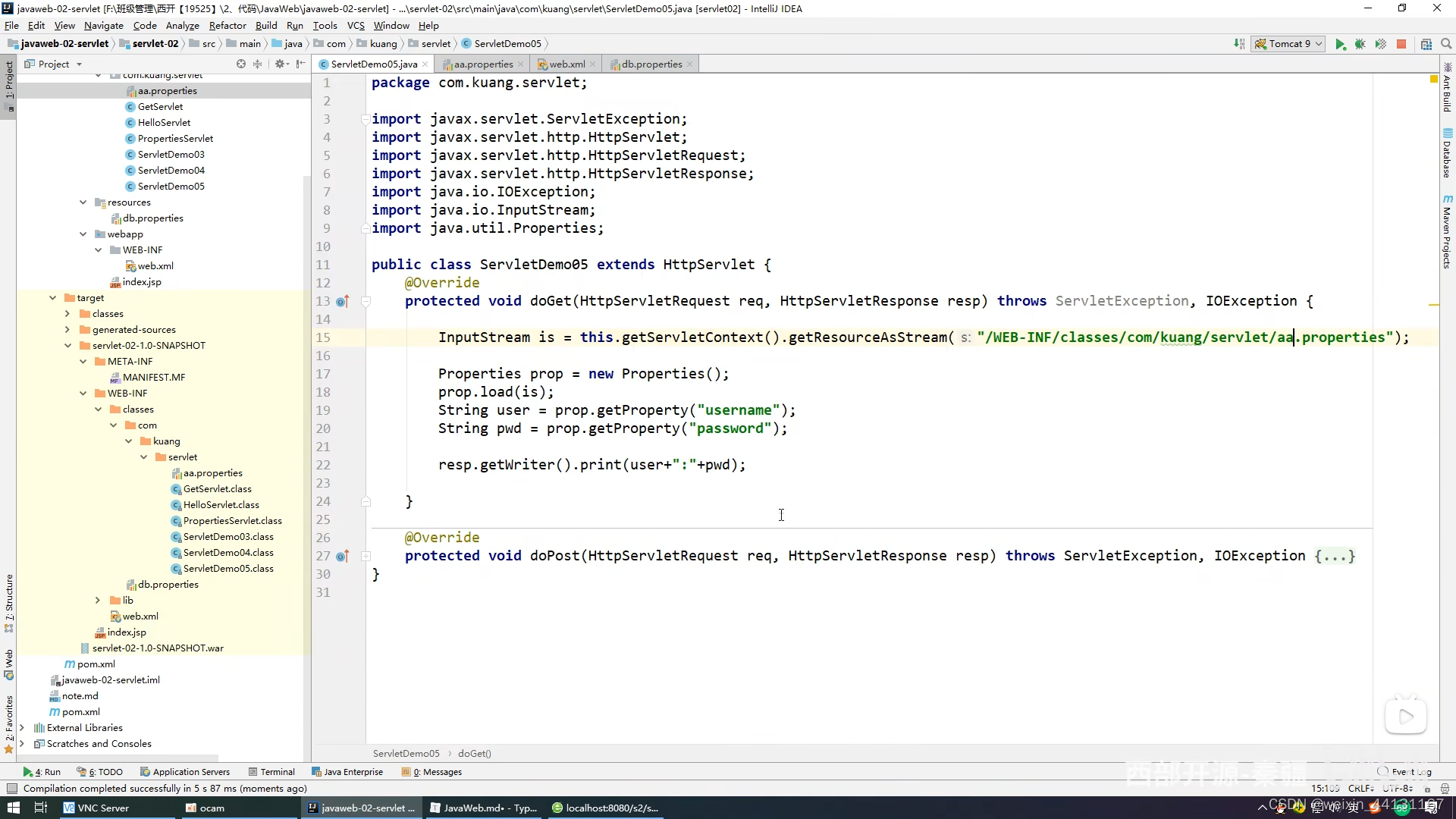Expand the lib folder in target
1456x819 pixels.
[x=98, y=601]
